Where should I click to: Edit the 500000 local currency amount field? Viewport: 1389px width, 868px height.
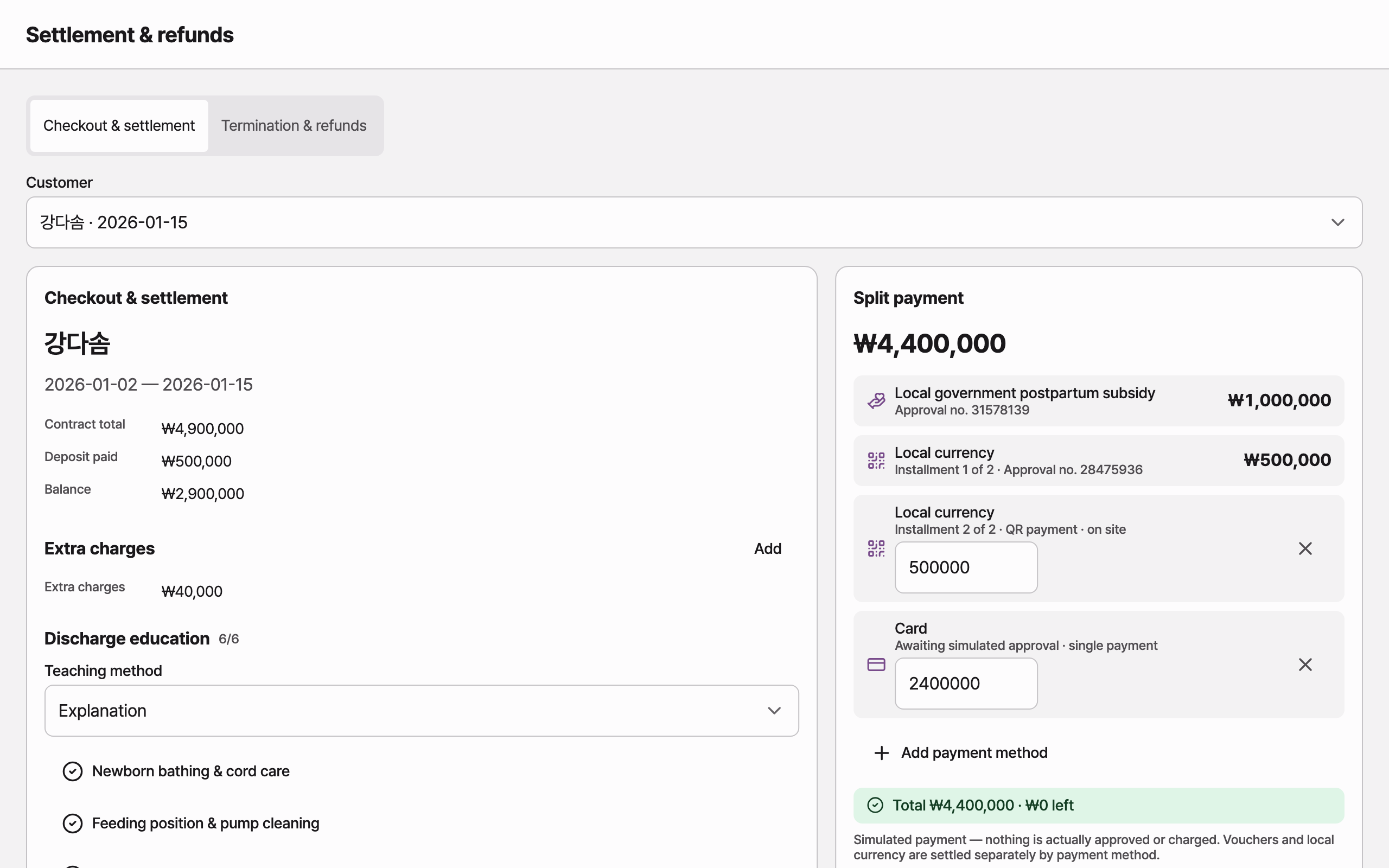click(966, 567)
